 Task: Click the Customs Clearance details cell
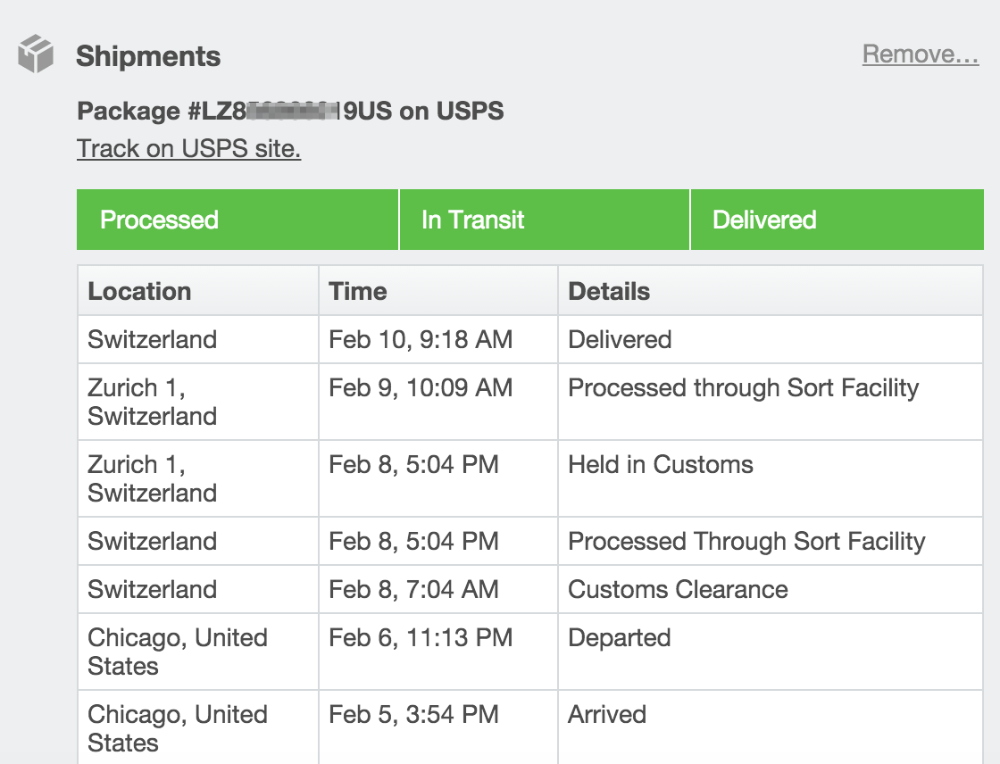[x=678, y=590]
